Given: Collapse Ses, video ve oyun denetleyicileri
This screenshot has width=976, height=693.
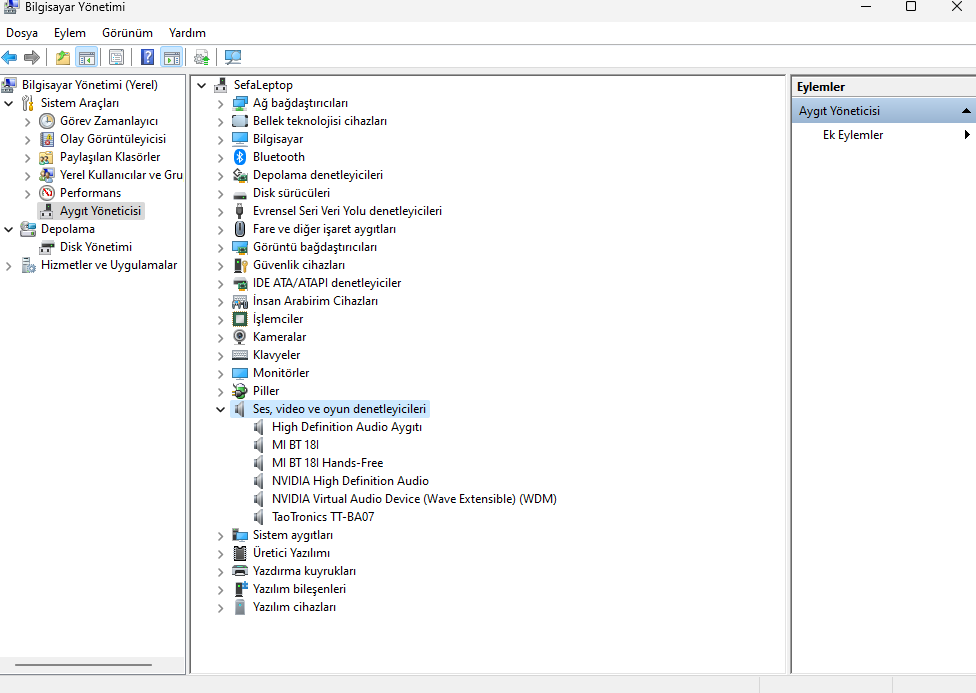Looking at the screenshot, I should coord(220,409).
